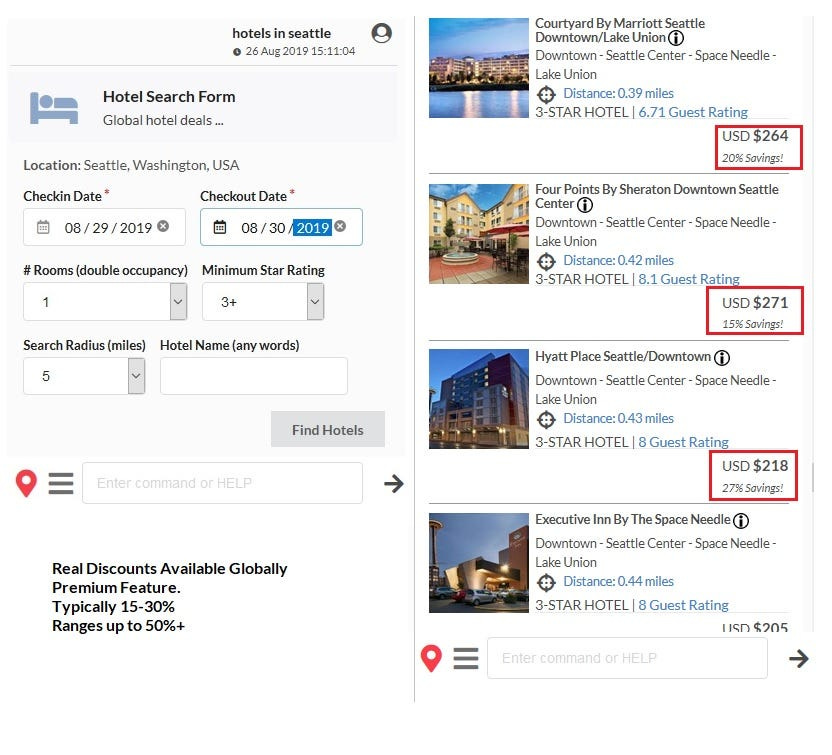Click the 15% Savings! label

pyautogui.click(x=752, y=324)
